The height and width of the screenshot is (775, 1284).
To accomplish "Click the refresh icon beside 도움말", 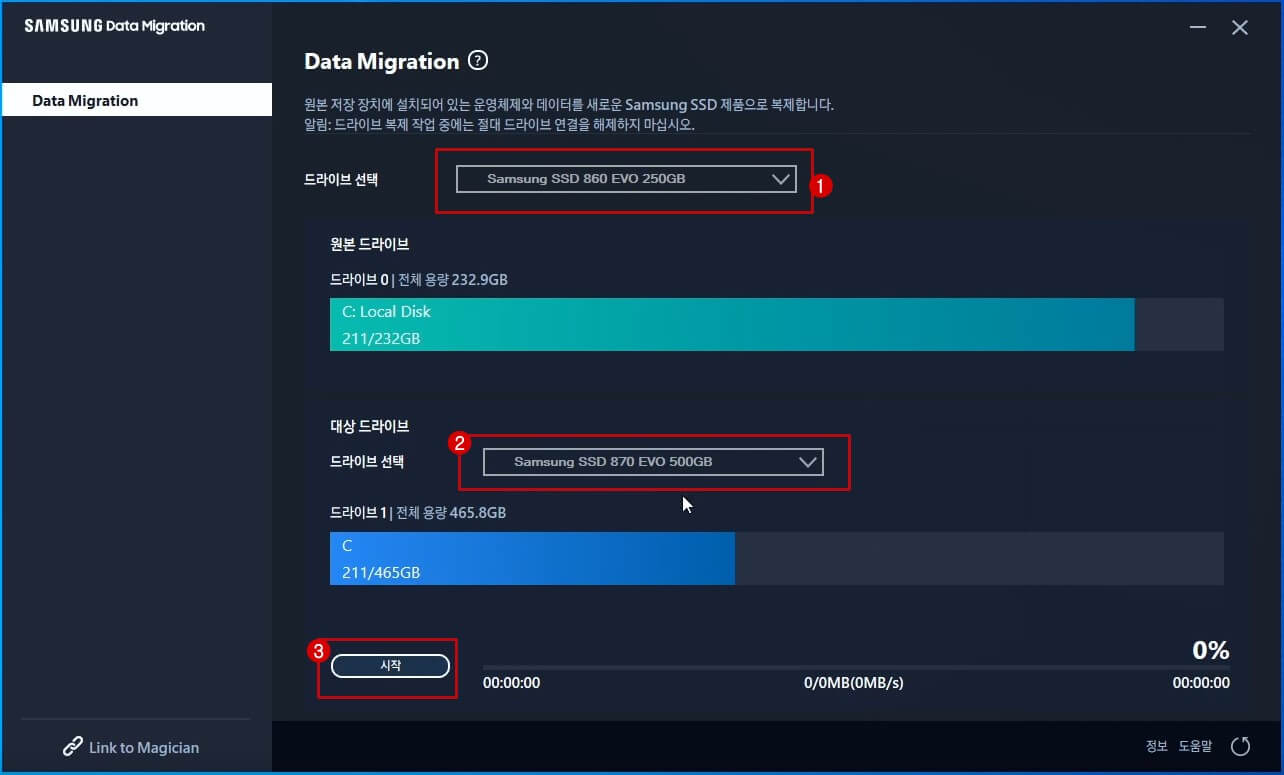I will point(1240,746).
